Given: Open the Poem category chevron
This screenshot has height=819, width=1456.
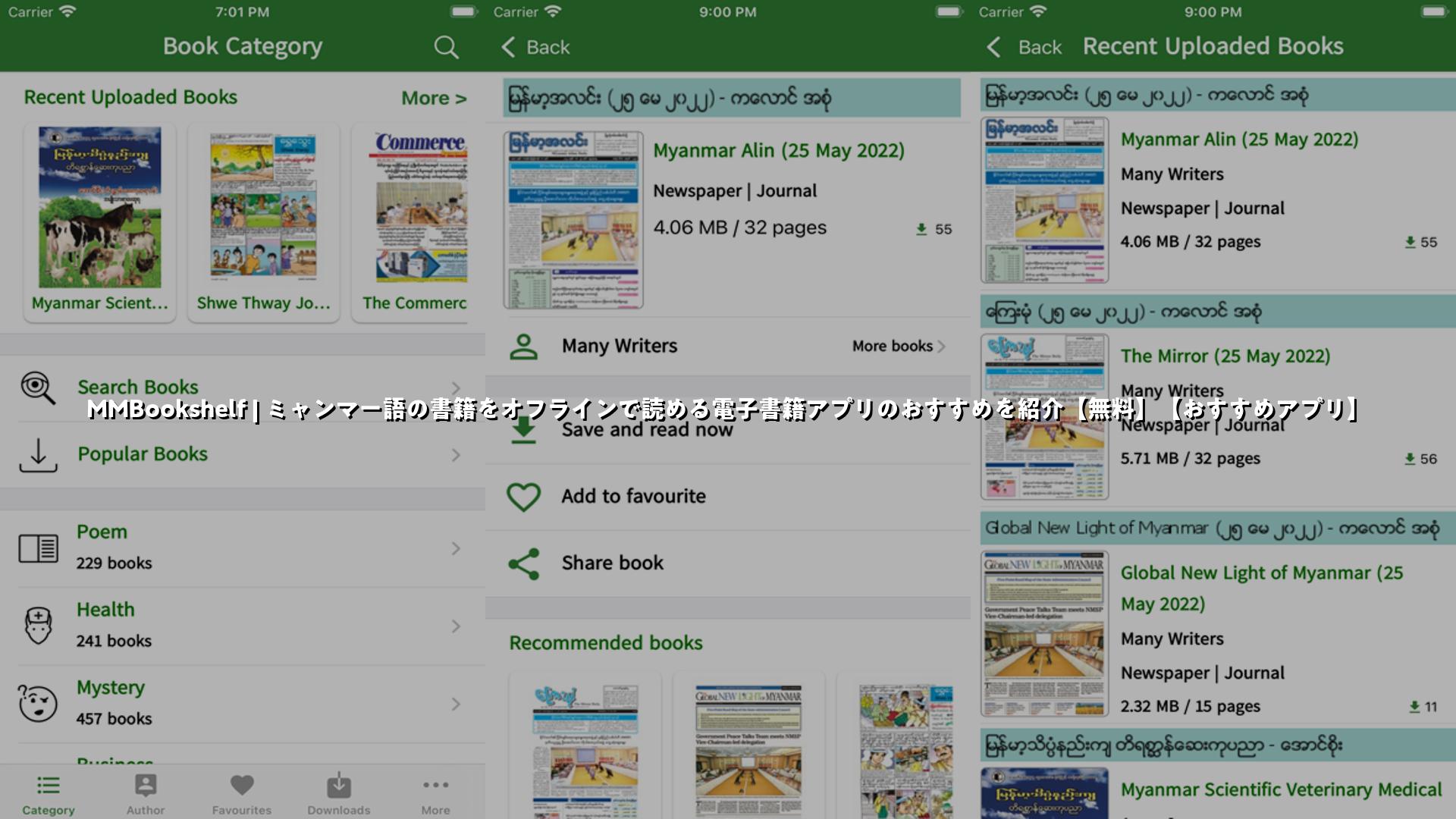Looking at the screenshot, I should point(456,548).
